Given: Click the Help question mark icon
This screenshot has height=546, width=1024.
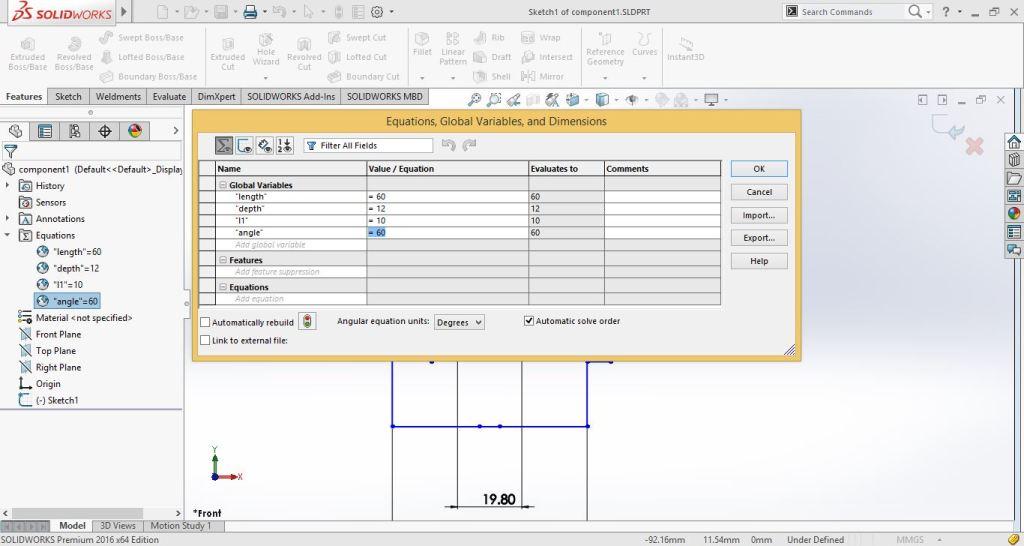Looking at the screenshot, I should coord(945,12).
